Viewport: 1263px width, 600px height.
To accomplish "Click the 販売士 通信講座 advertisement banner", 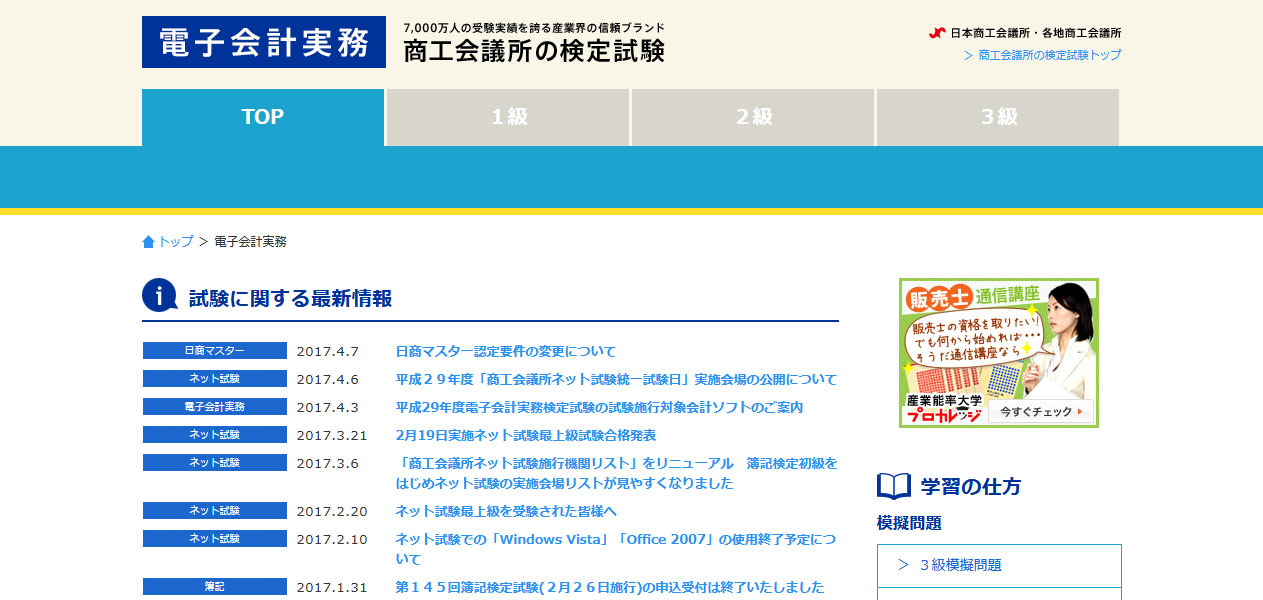I will (x=999, y=353).
